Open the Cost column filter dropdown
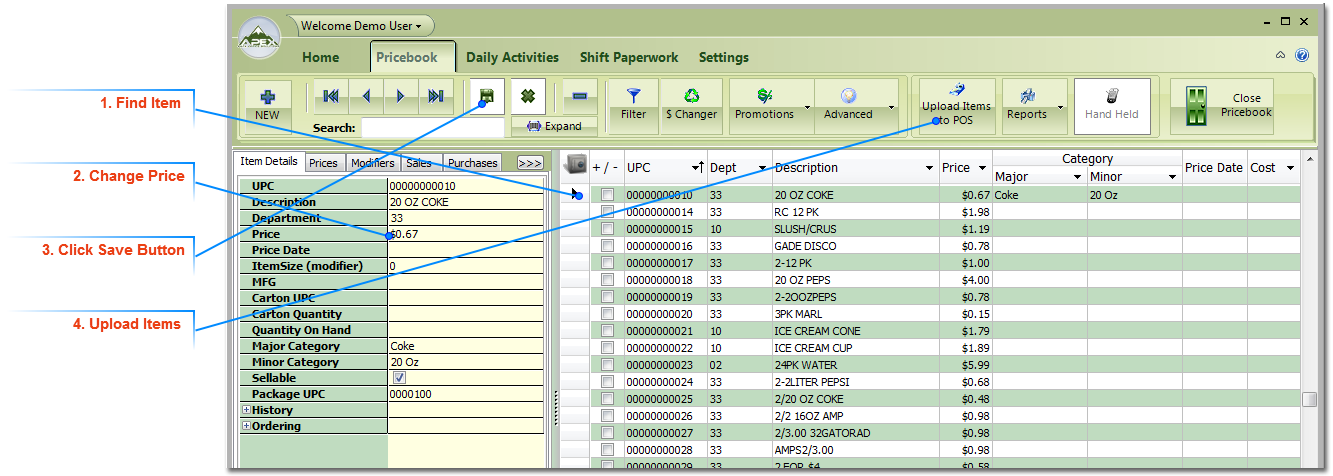The width and height of the screenshot is (1333, 476). [x=1290, y=168]
